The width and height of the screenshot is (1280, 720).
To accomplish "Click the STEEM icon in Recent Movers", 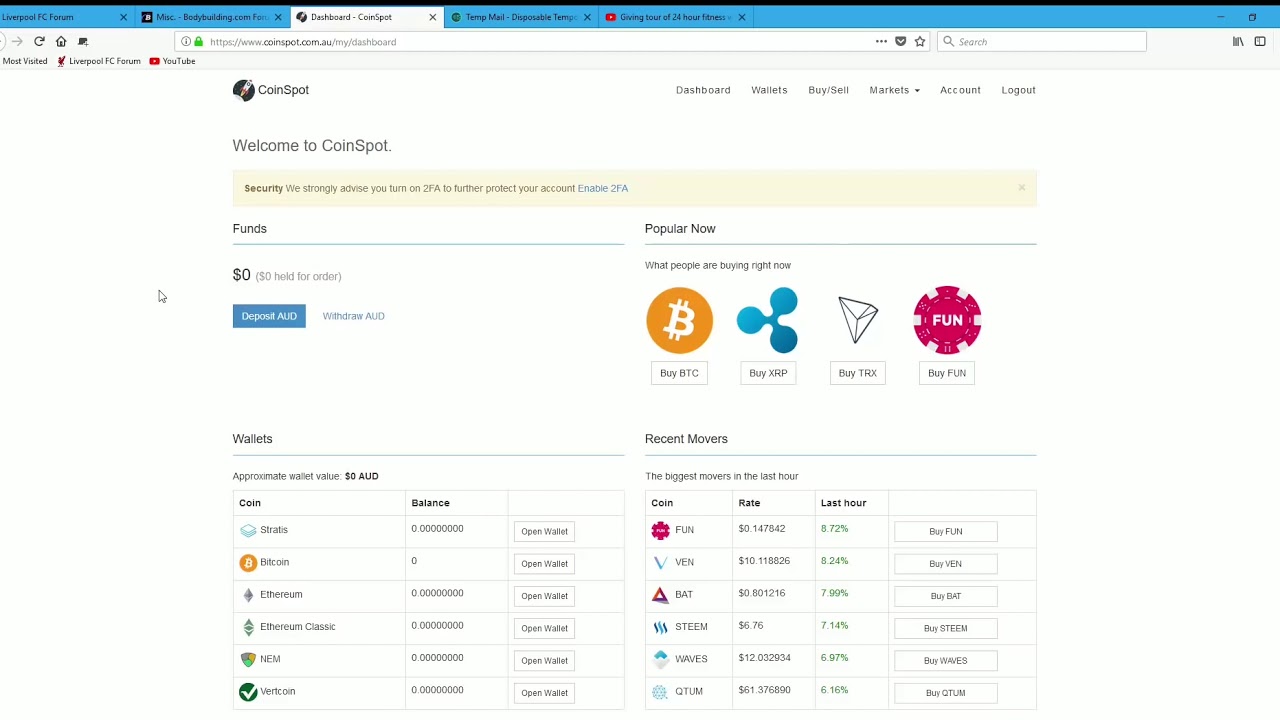I will click(x=660, y=628).
